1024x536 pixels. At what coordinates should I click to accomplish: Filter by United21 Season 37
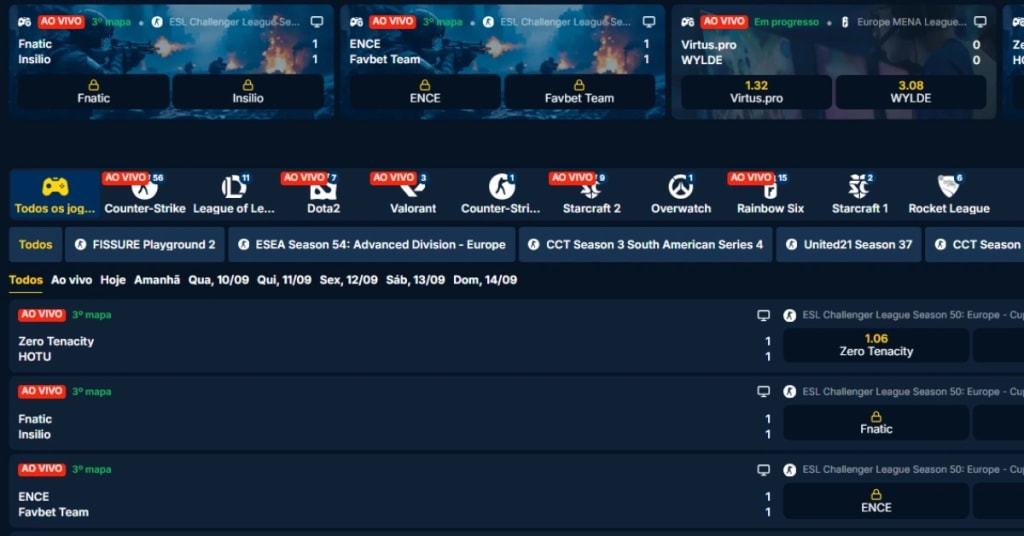tap(848, 244)
